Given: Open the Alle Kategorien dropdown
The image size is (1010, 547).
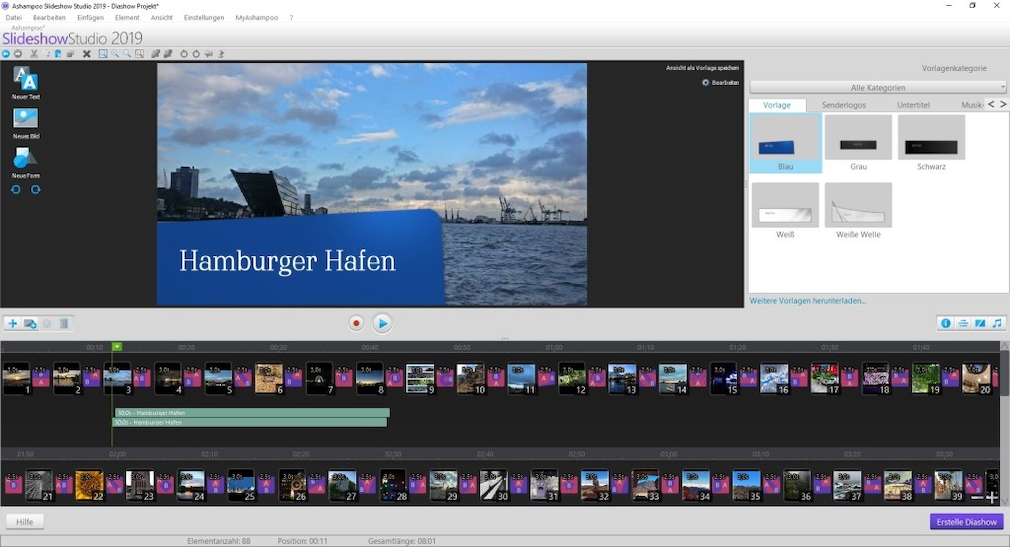Looking at the screenshot, I should click(x=877, y=87).
